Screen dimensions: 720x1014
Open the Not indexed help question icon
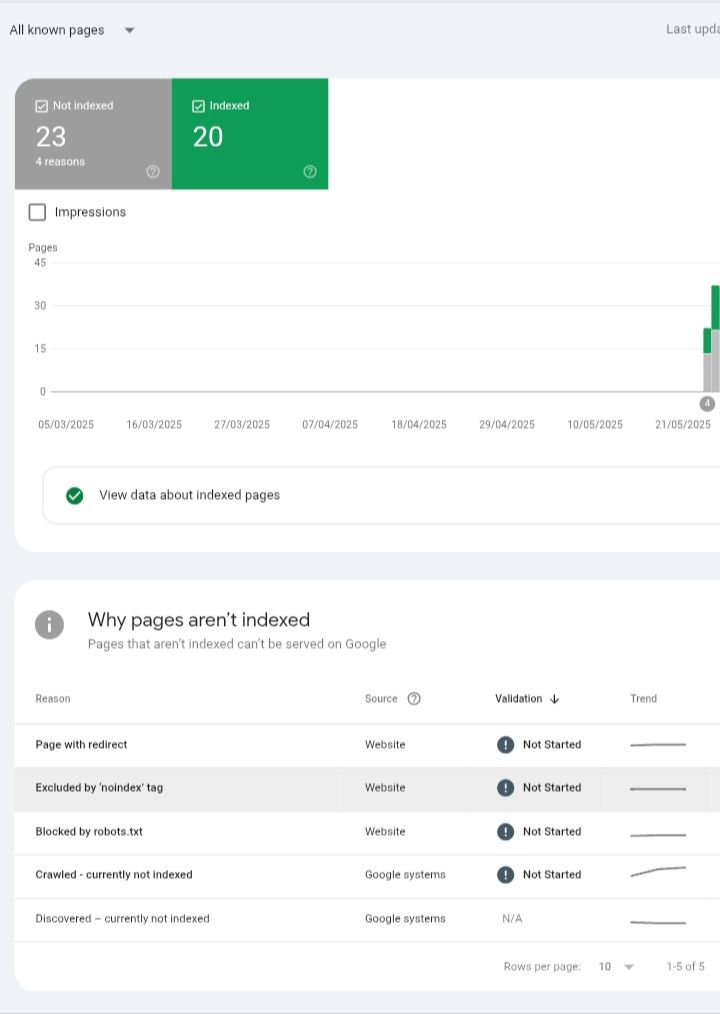pyautogui.click(x=153, y=171)
